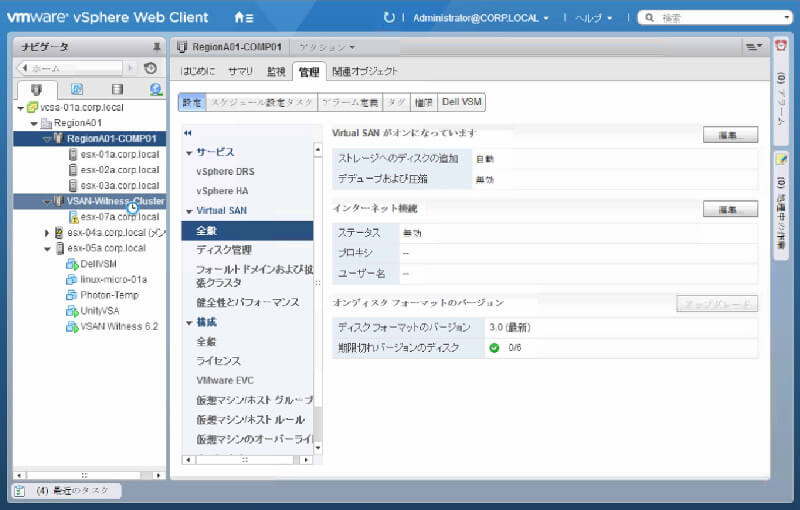Edit Internet Connectivity settings
The height and width of the screenshot is (510, 800).
tap(730, 209)
